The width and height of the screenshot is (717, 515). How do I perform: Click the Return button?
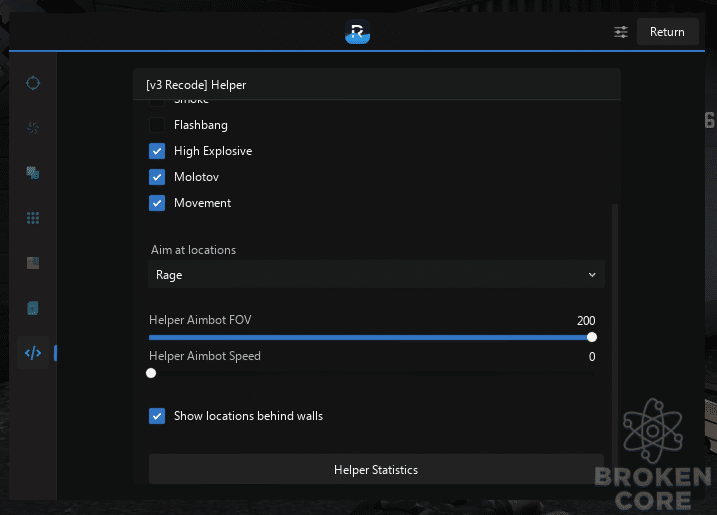pos(667,32)
